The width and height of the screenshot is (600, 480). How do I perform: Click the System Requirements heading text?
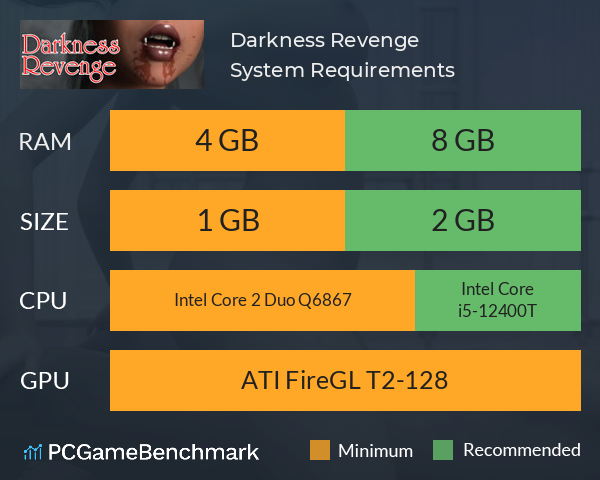[342, 70]
